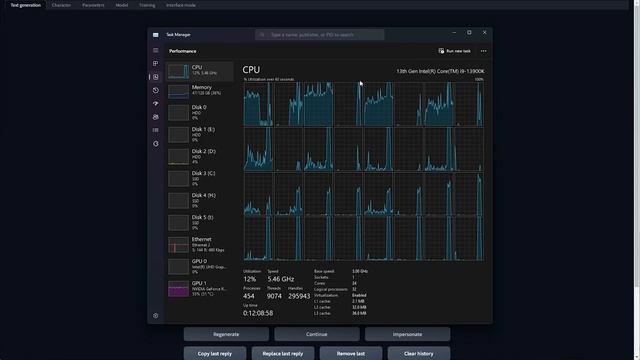Focus the Task Manager search box
640x360 pixels.
pos(320,35)
